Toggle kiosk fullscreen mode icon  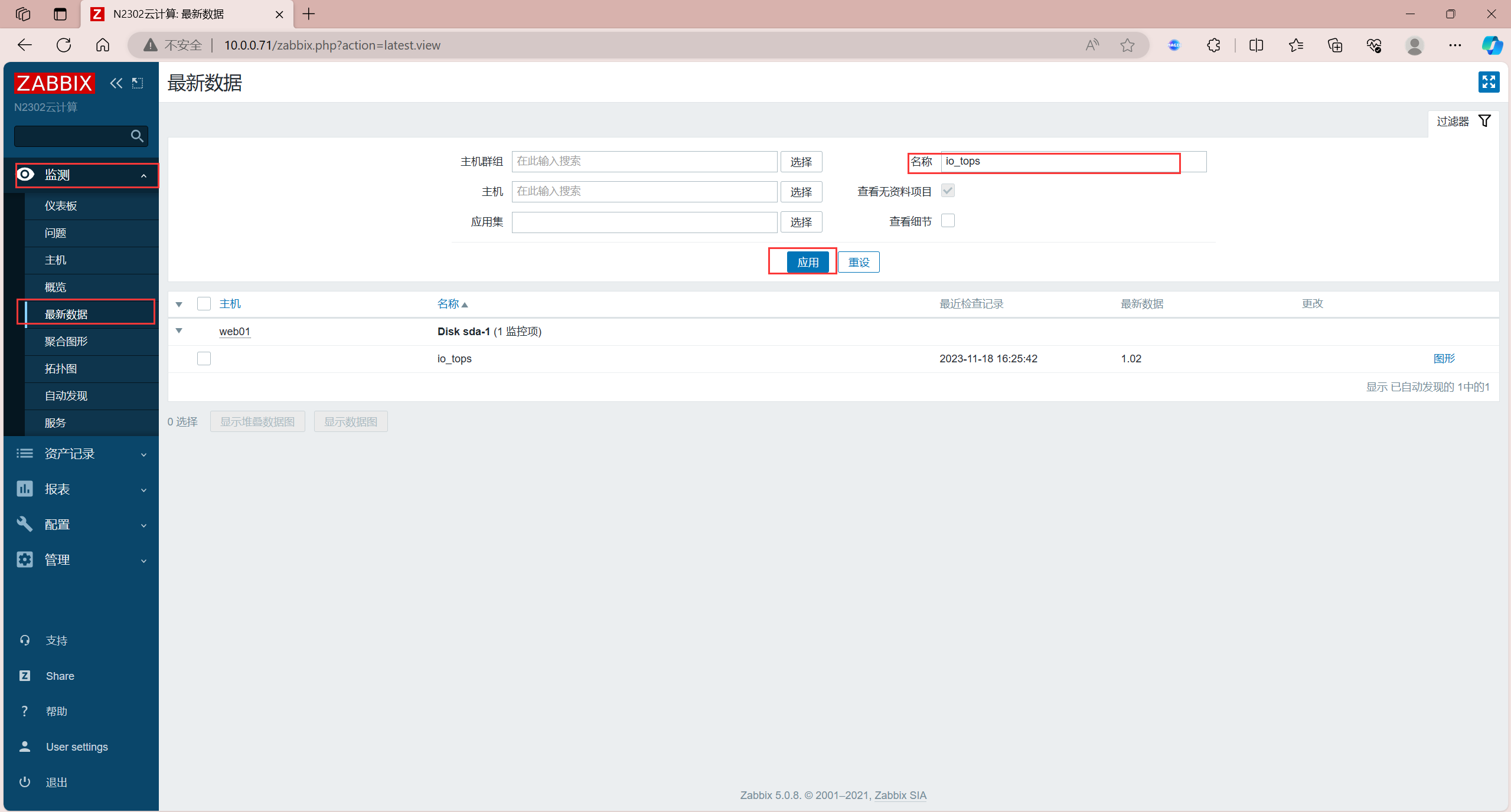coord(1488,82)
